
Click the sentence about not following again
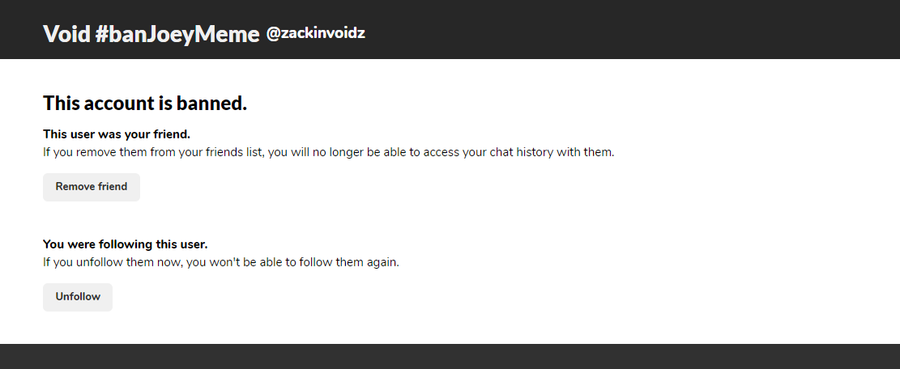pos(221,263)
